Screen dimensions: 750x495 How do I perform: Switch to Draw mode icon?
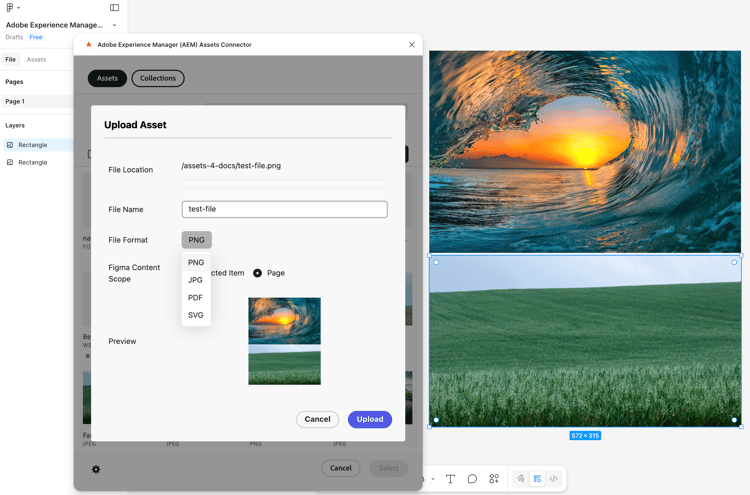pos(521,479)
